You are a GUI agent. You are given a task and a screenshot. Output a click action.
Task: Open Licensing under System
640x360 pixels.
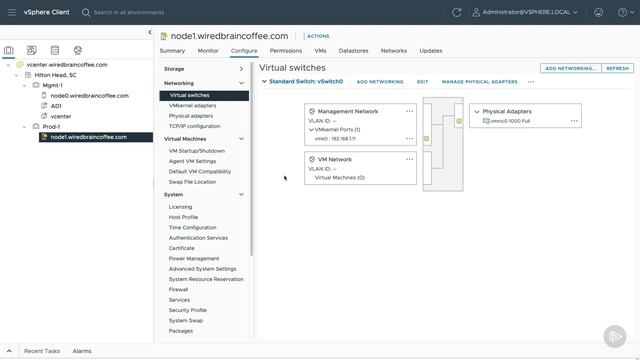tap(180, 207)
